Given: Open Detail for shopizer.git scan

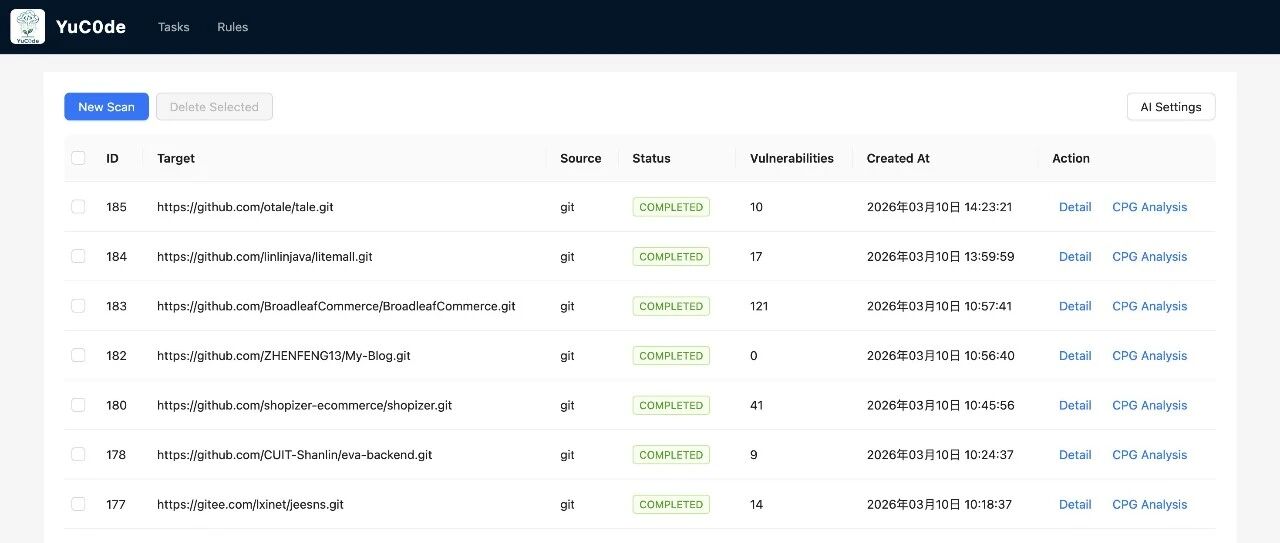Looking at the screenshot, I should coord(1075,405).
